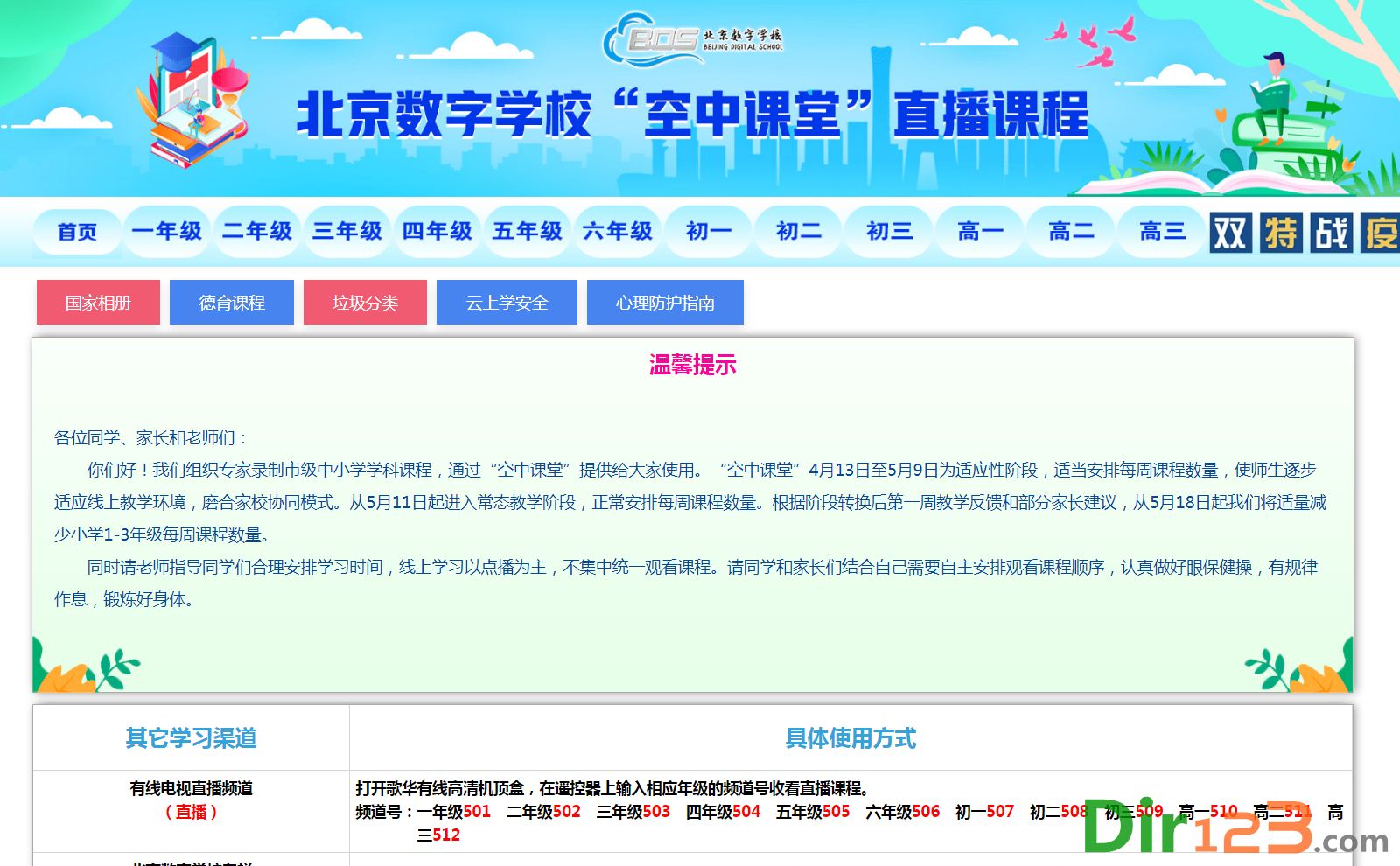Click channel number 505 for 五年级
Viewport: 1400px width, 866px height.
[x=836, y=812]
